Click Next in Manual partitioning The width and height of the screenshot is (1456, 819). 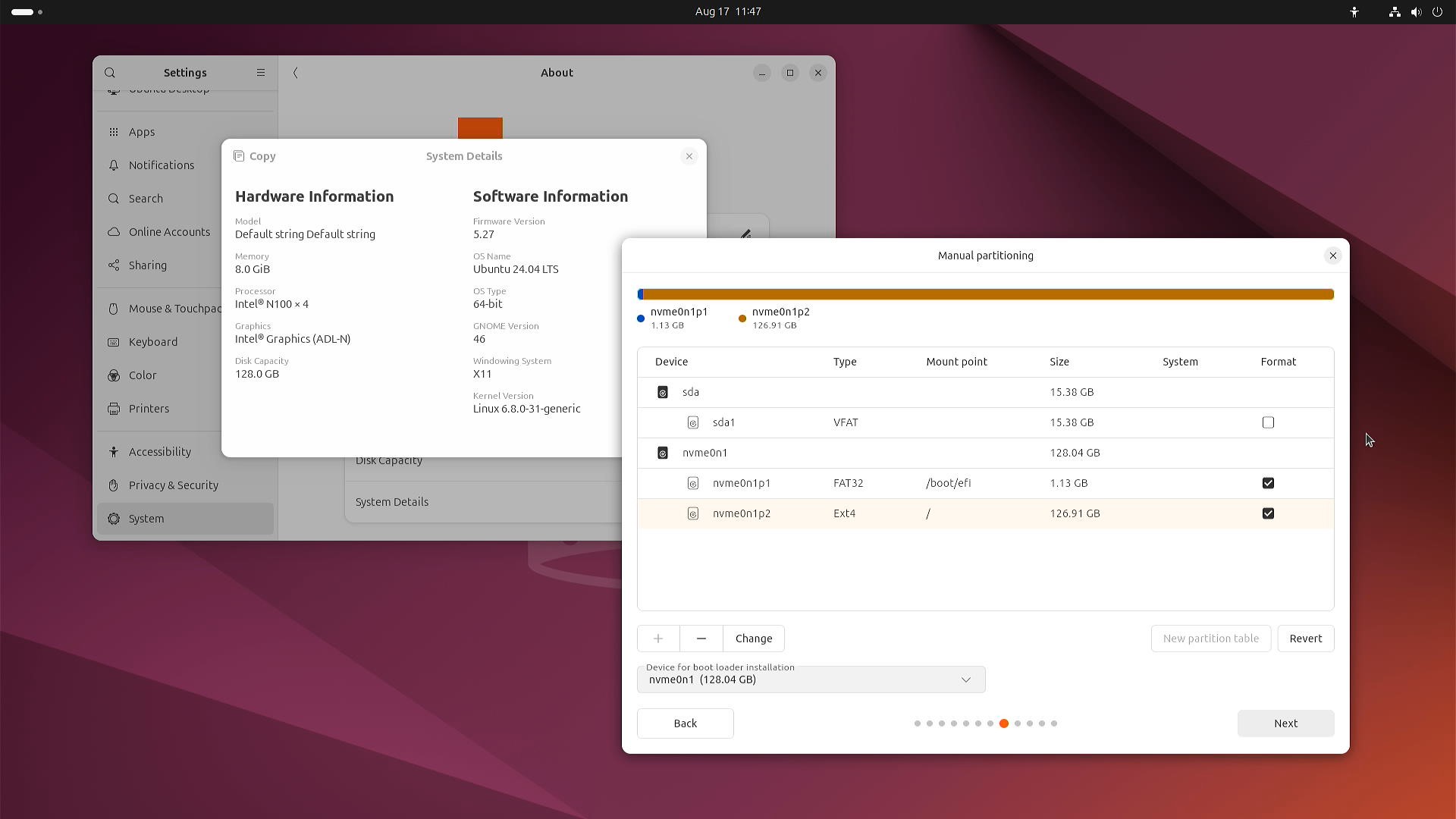coord(1285,723)
